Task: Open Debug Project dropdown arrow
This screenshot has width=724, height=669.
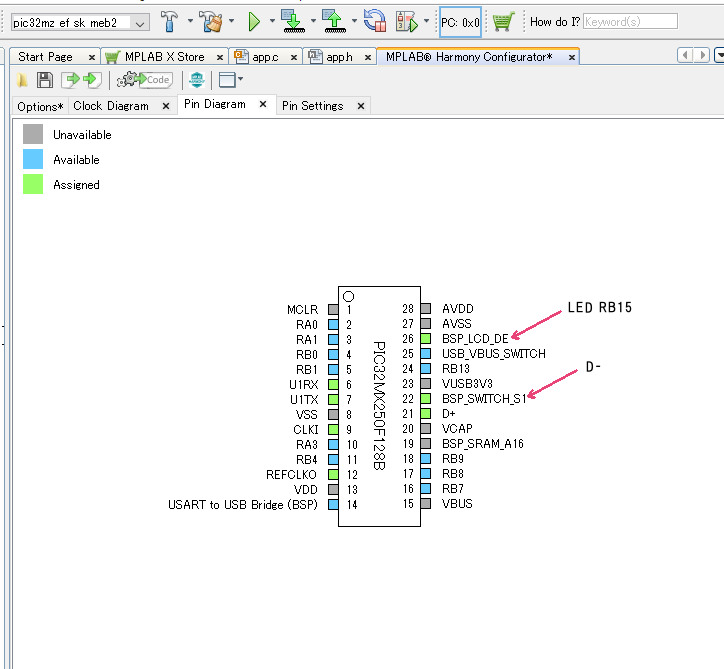Action: 426,21
